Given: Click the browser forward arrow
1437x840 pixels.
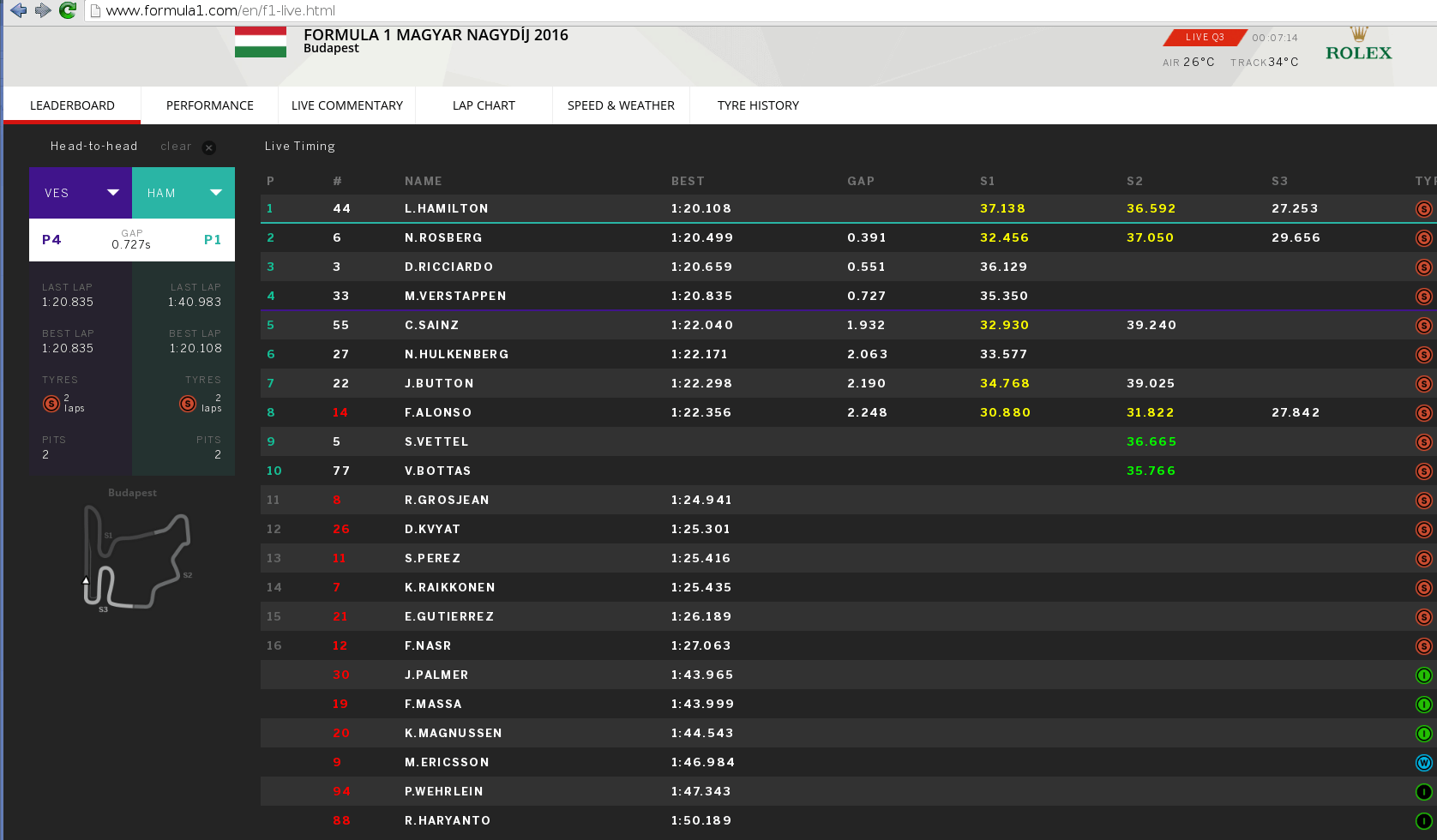Looking at the screenshot, I should click(x=43, y=10).
